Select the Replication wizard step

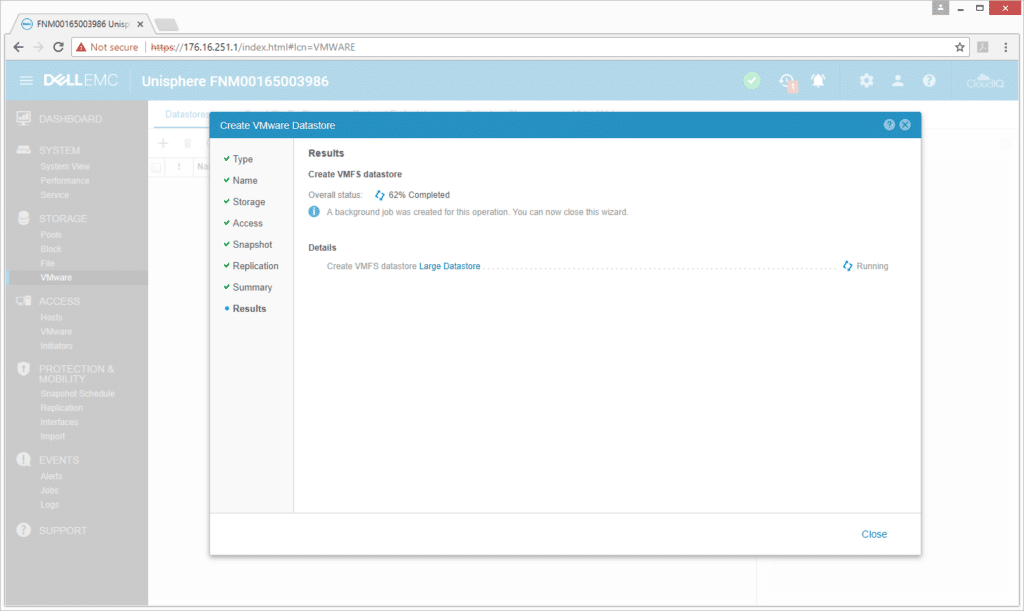255,266
